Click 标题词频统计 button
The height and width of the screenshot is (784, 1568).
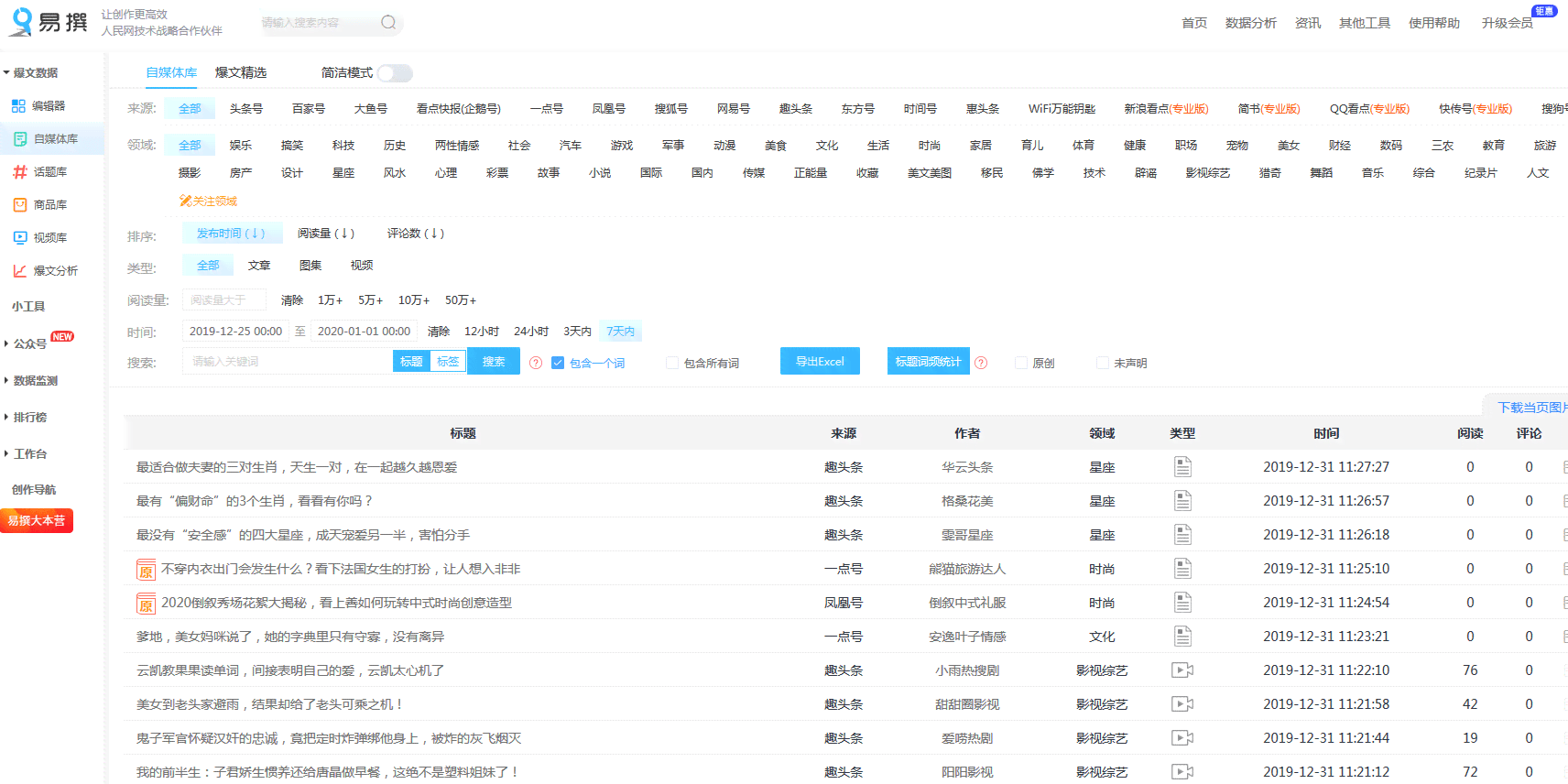click(928, 362)
